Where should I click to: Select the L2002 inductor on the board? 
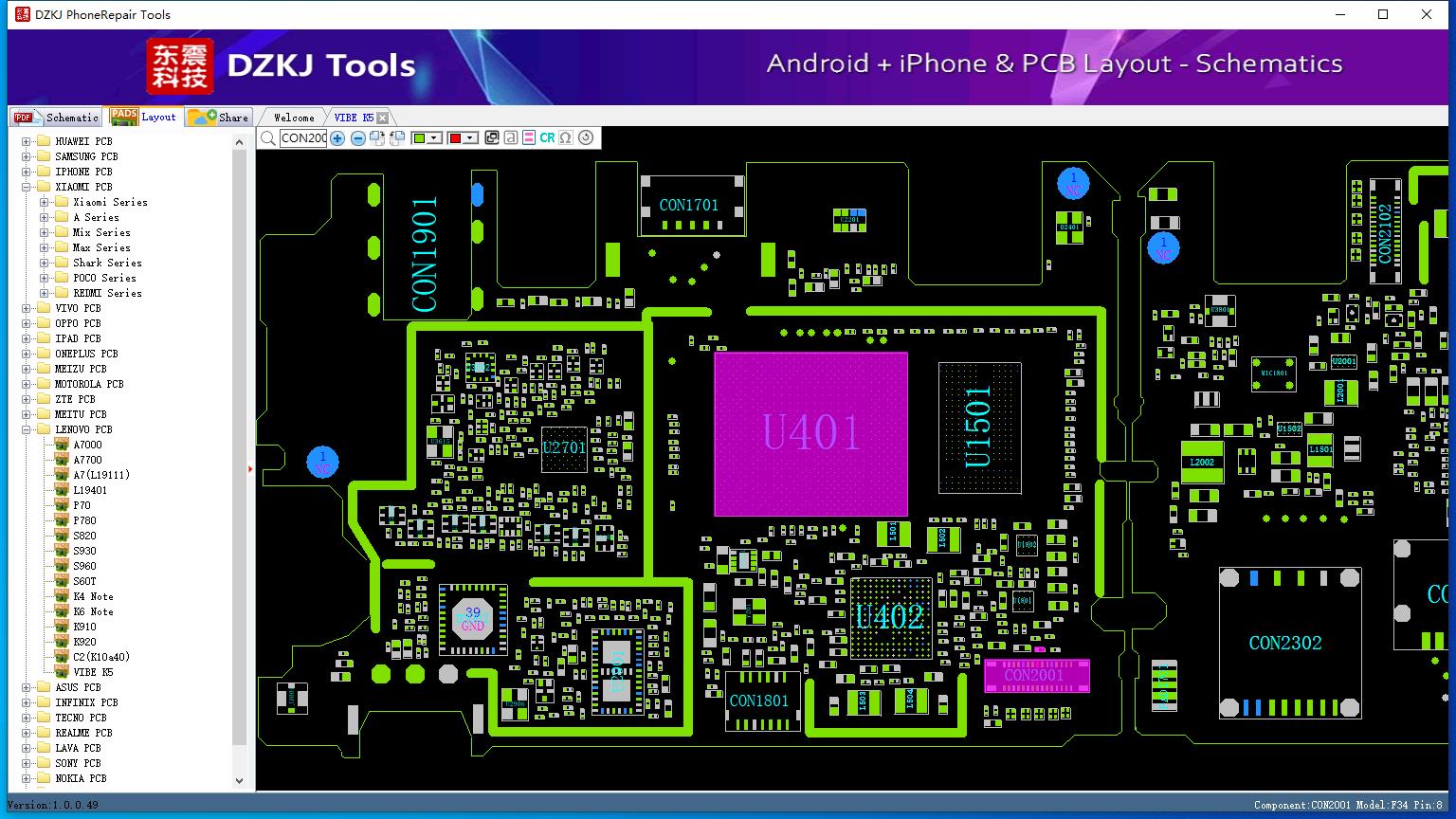point(1202,463)
